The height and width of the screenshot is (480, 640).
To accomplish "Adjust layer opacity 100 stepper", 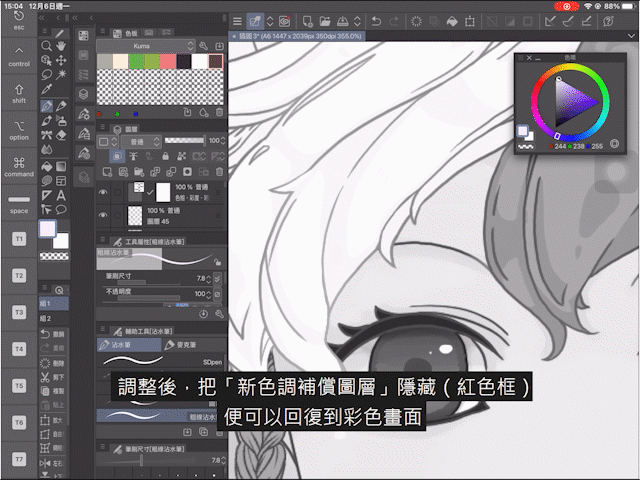I will click(x=223, y=141).
